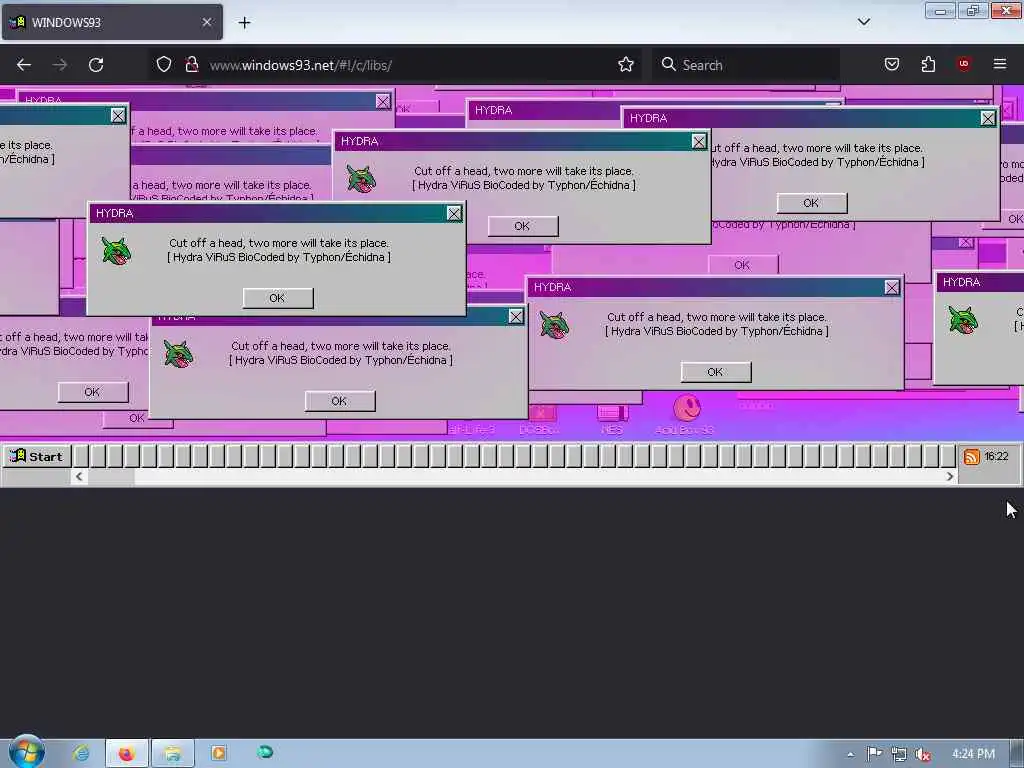
Task: Click the uBlock Origin toolbar icon
Action: pos(963,63)
